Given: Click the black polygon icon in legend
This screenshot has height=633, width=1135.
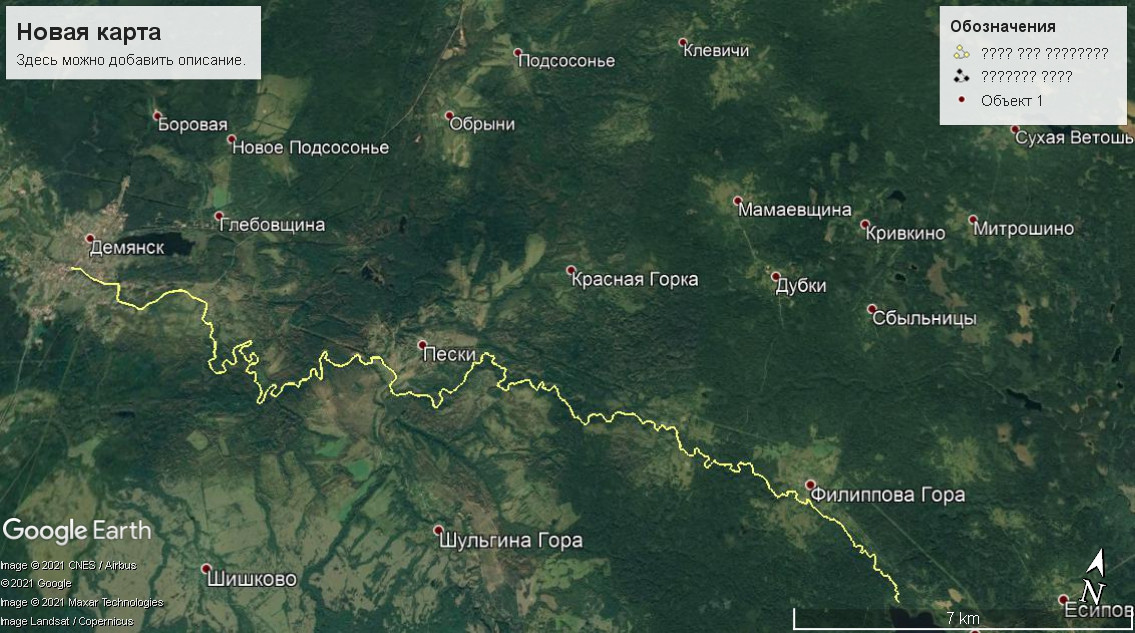Looking at the screenshot, I should [961, 75].
